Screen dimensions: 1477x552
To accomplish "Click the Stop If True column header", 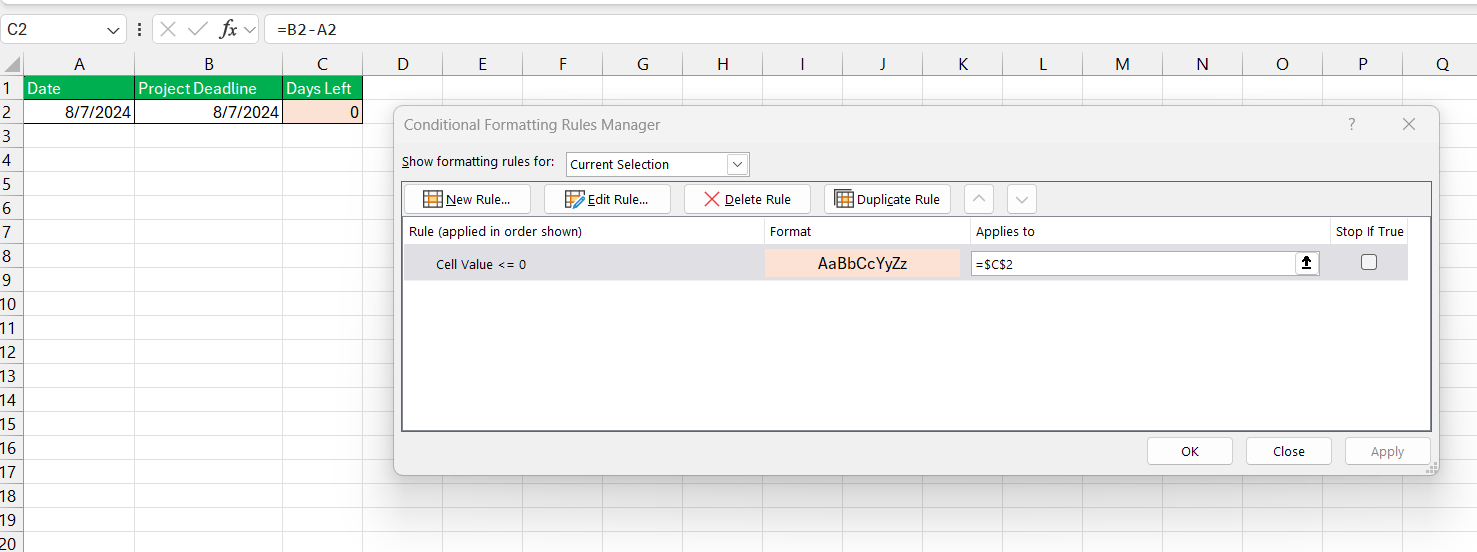I will click(1370, 231).
